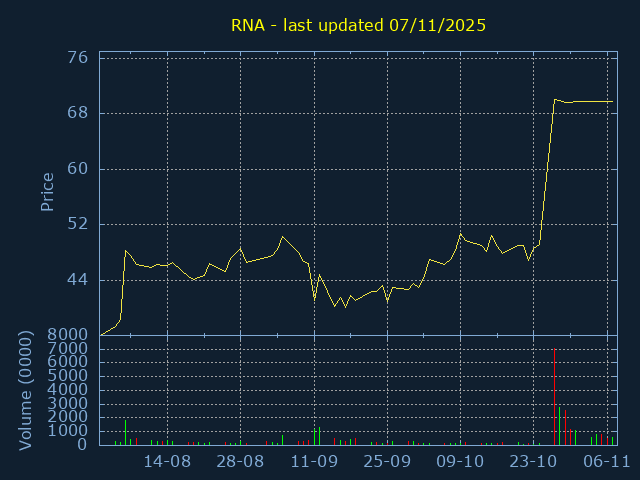Select the 4000 volume tick label
The width and height of the screenshot is (640, 480).
[x=69, y=390]
